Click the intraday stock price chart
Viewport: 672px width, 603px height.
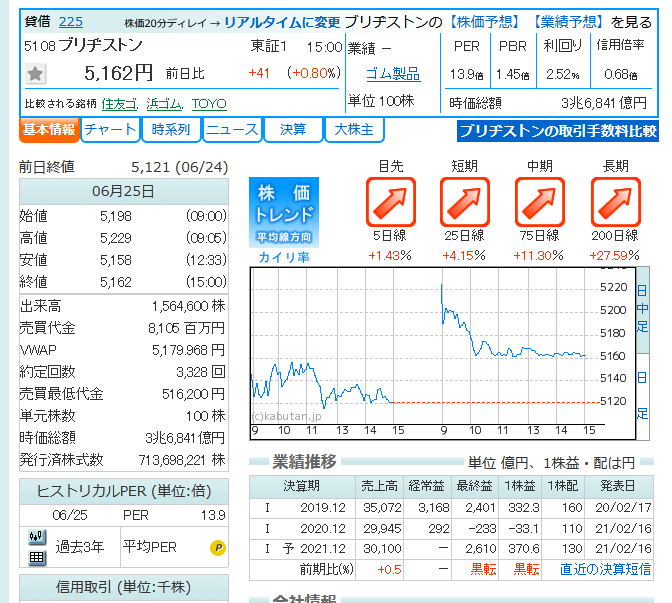[x=443, y=354]
